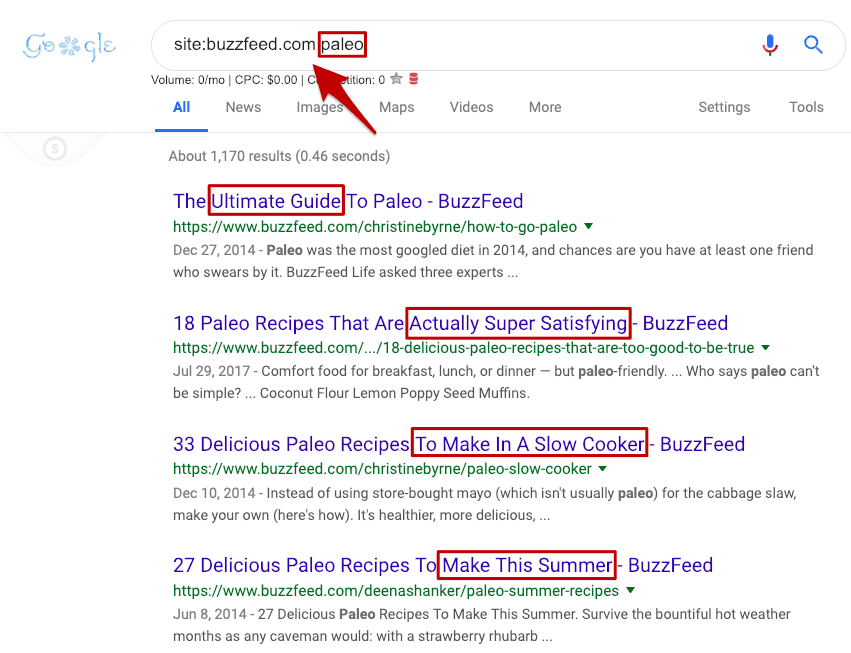Click the how-to-go-paleo green URL

click(x=375, y=226)
